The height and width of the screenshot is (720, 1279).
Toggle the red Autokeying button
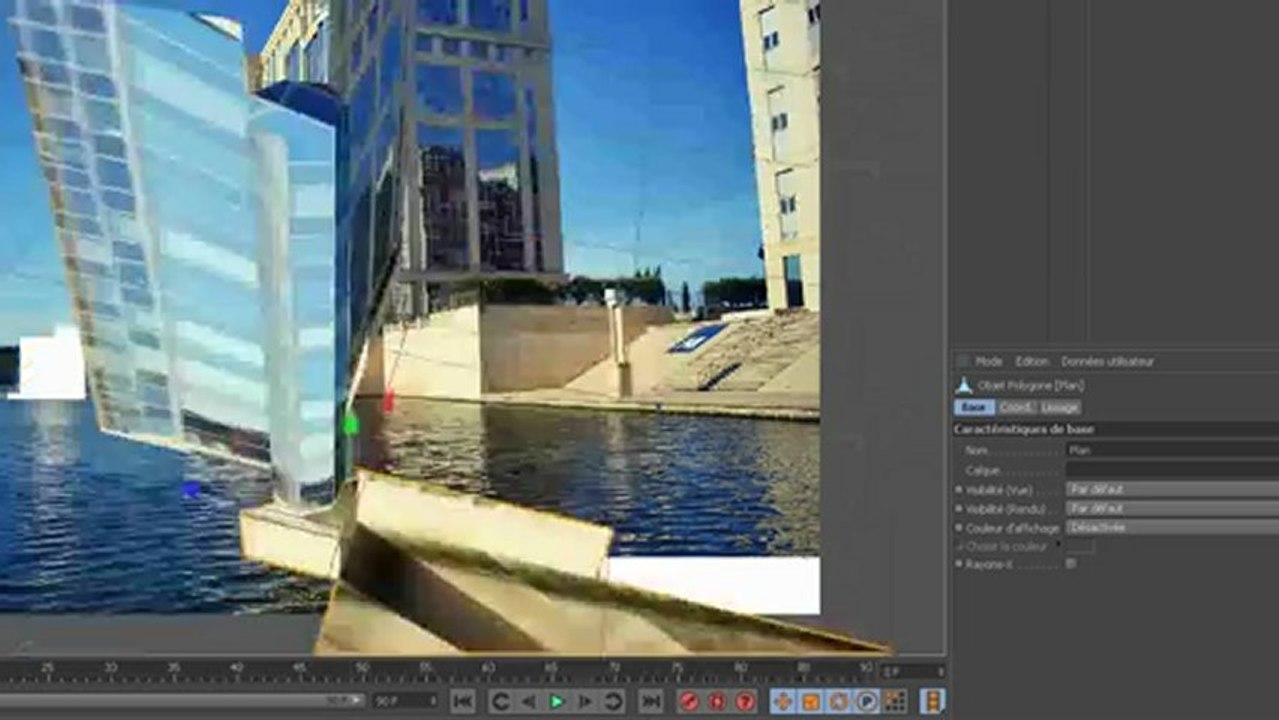tap(717, 701)
